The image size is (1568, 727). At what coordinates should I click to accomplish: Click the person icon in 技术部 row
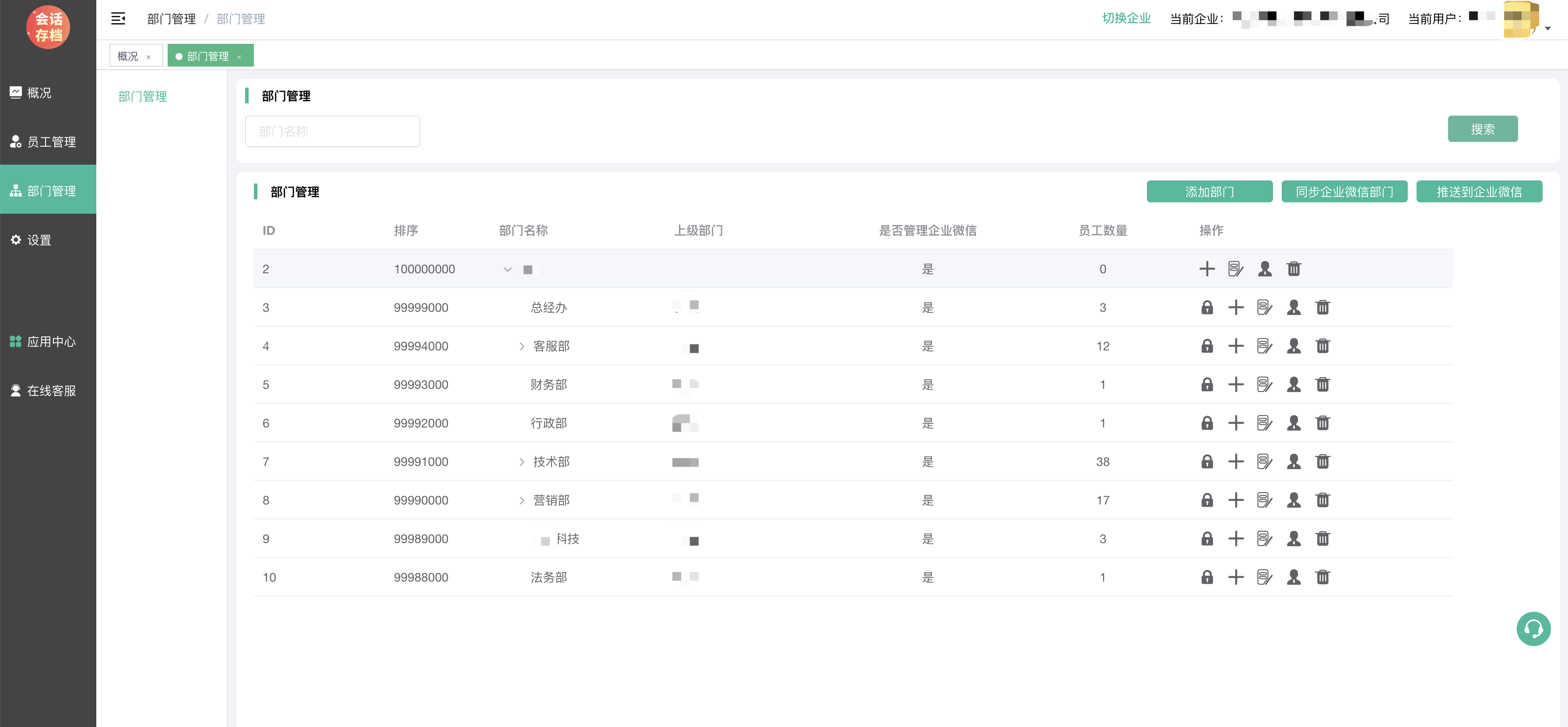[1294, 462]
